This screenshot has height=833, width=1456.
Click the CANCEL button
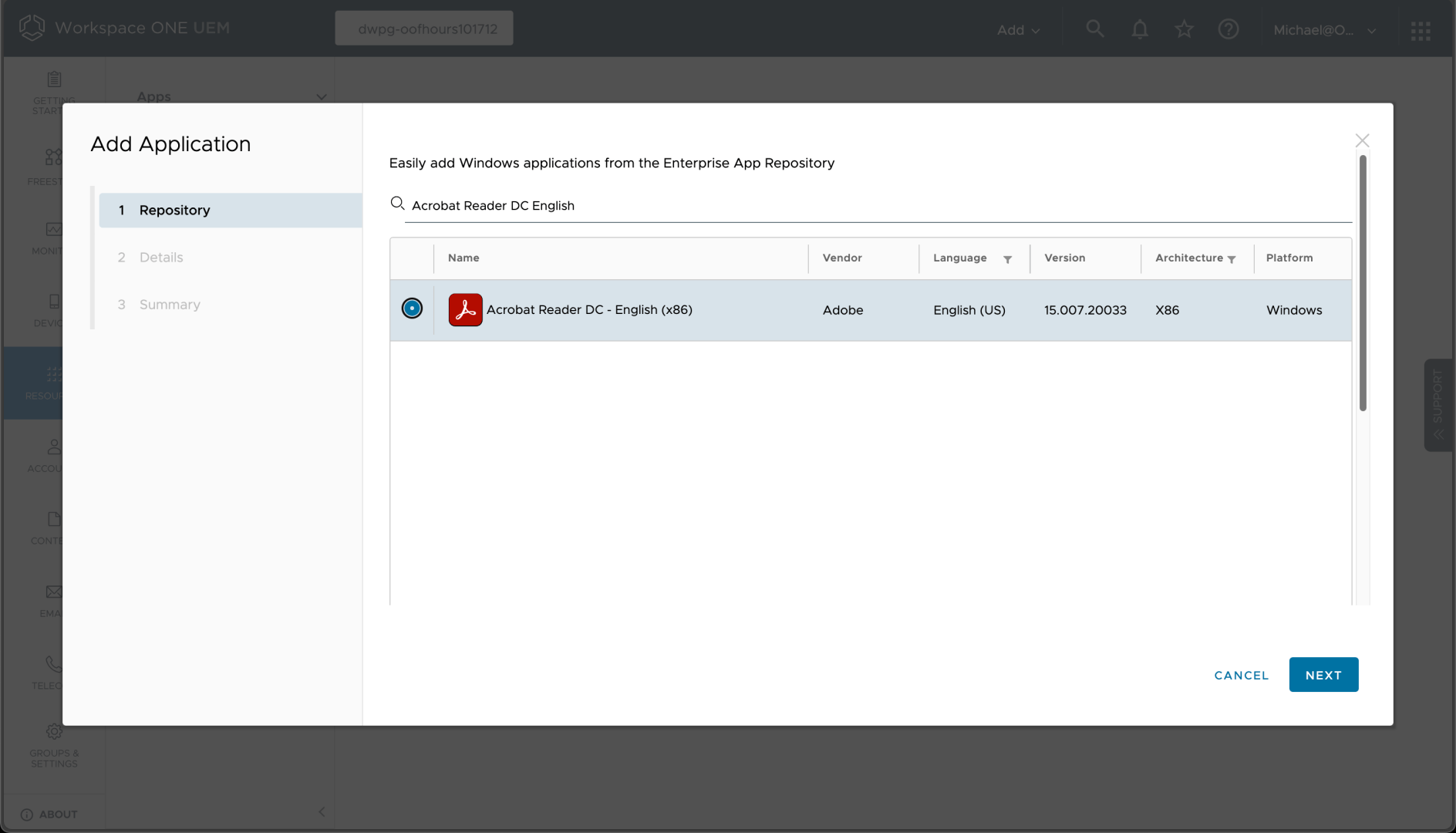pos(1241,675)
